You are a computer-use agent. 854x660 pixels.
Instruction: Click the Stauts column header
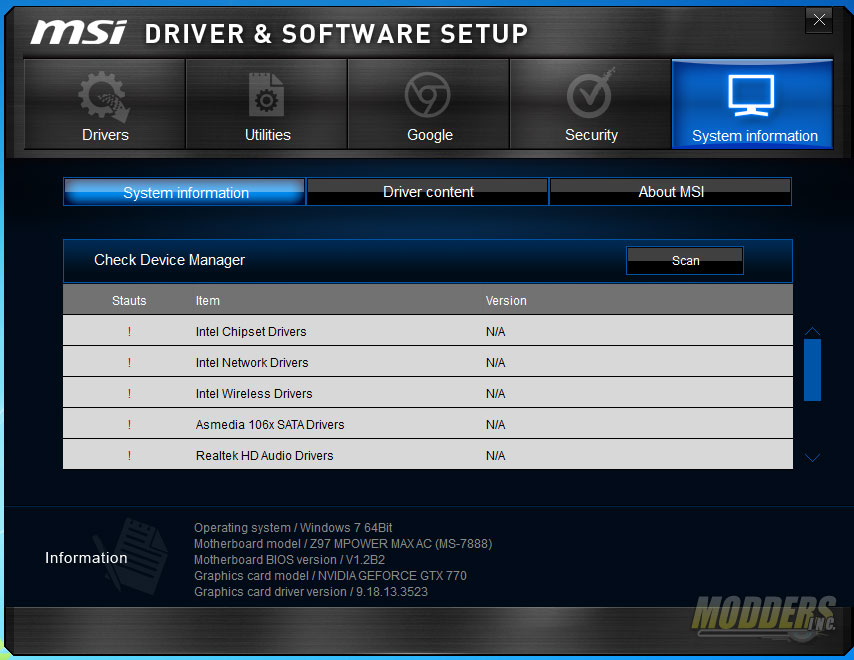[129, 301]
